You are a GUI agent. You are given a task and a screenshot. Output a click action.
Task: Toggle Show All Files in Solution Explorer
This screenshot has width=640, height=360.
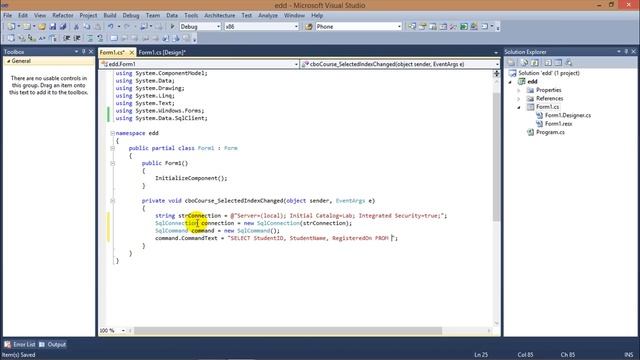tap(524, 62)
